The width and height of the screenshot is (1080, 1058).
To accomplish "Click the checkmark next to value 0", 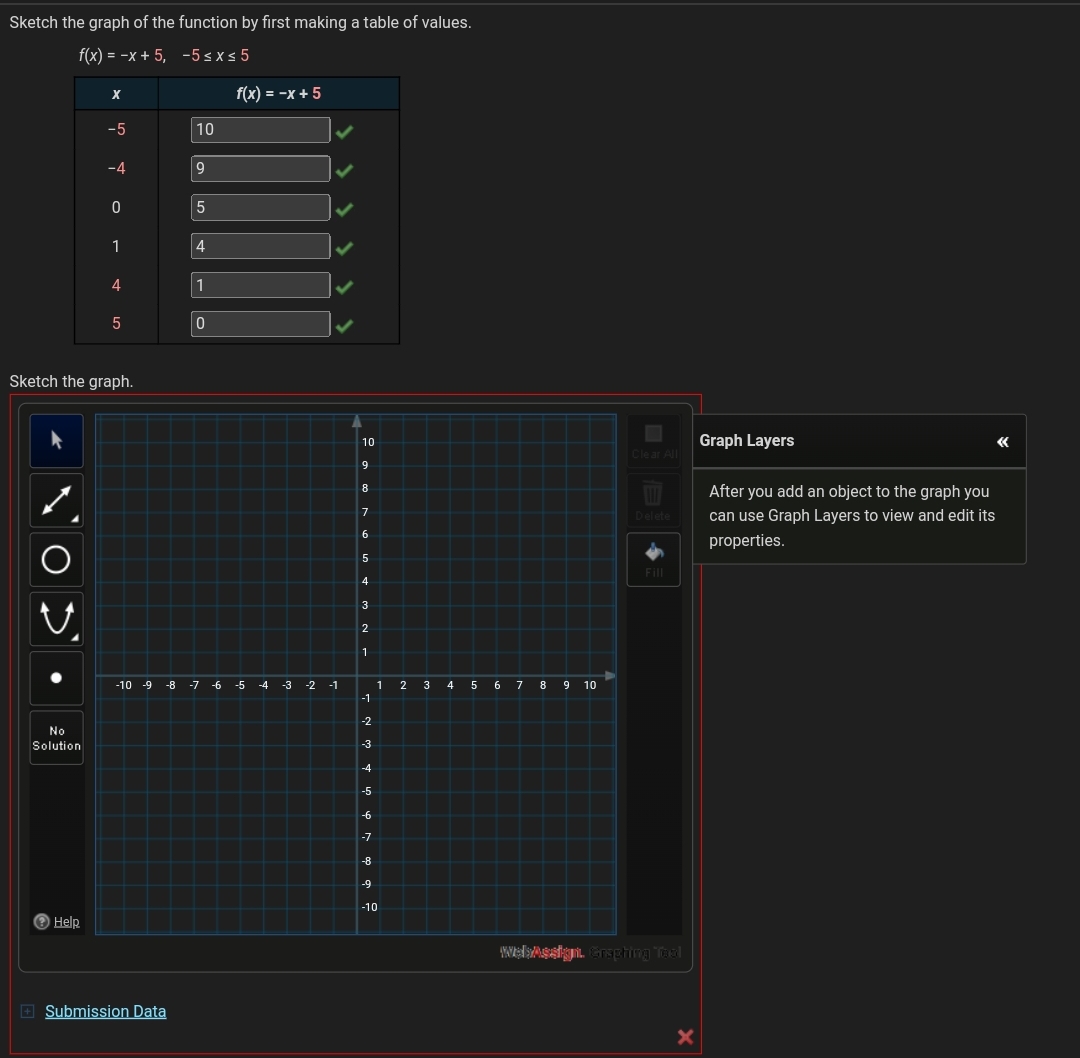I will (344, 325).
